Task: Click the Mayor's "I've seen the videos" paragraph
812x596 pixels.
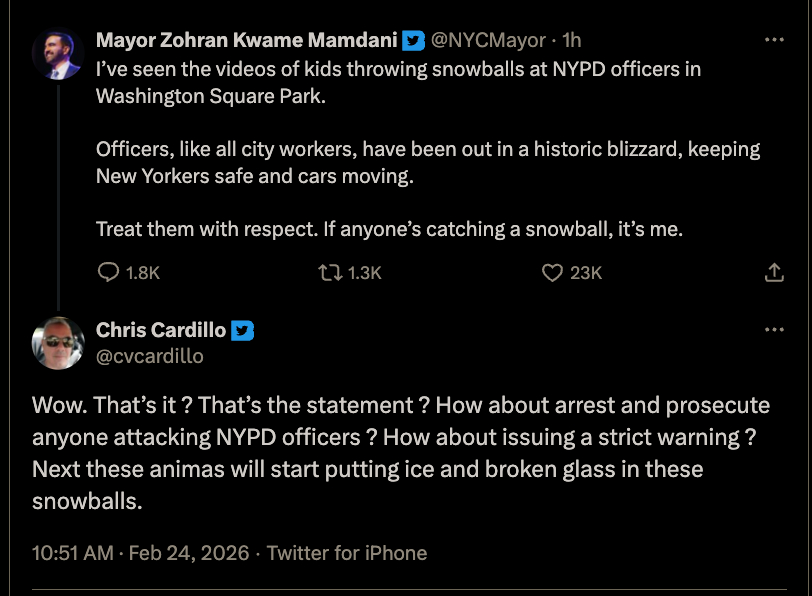Action: 398,83
